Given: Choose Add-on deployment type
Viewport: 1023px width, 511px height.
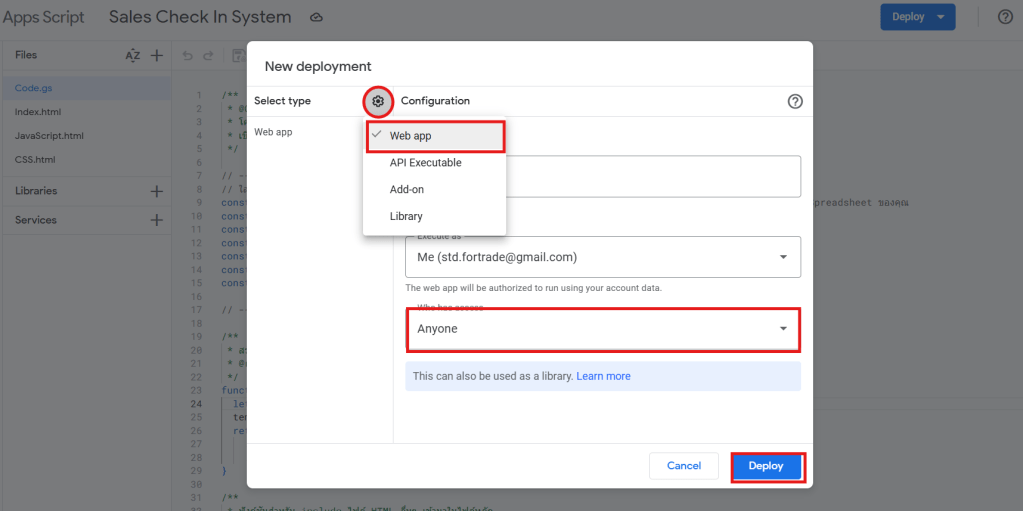Looking at the screenshot, I should (407, 189).
